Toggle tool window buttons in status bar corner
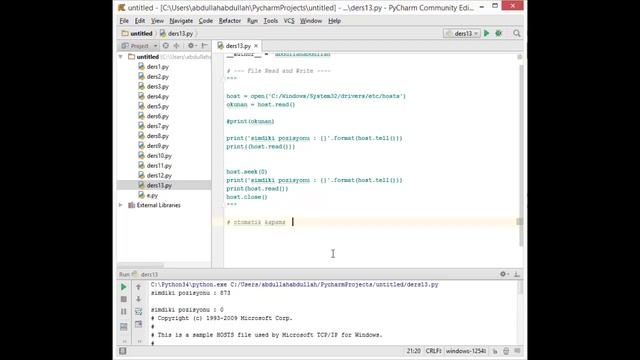This screenshot has height=360, width=640. click(122, 351)
